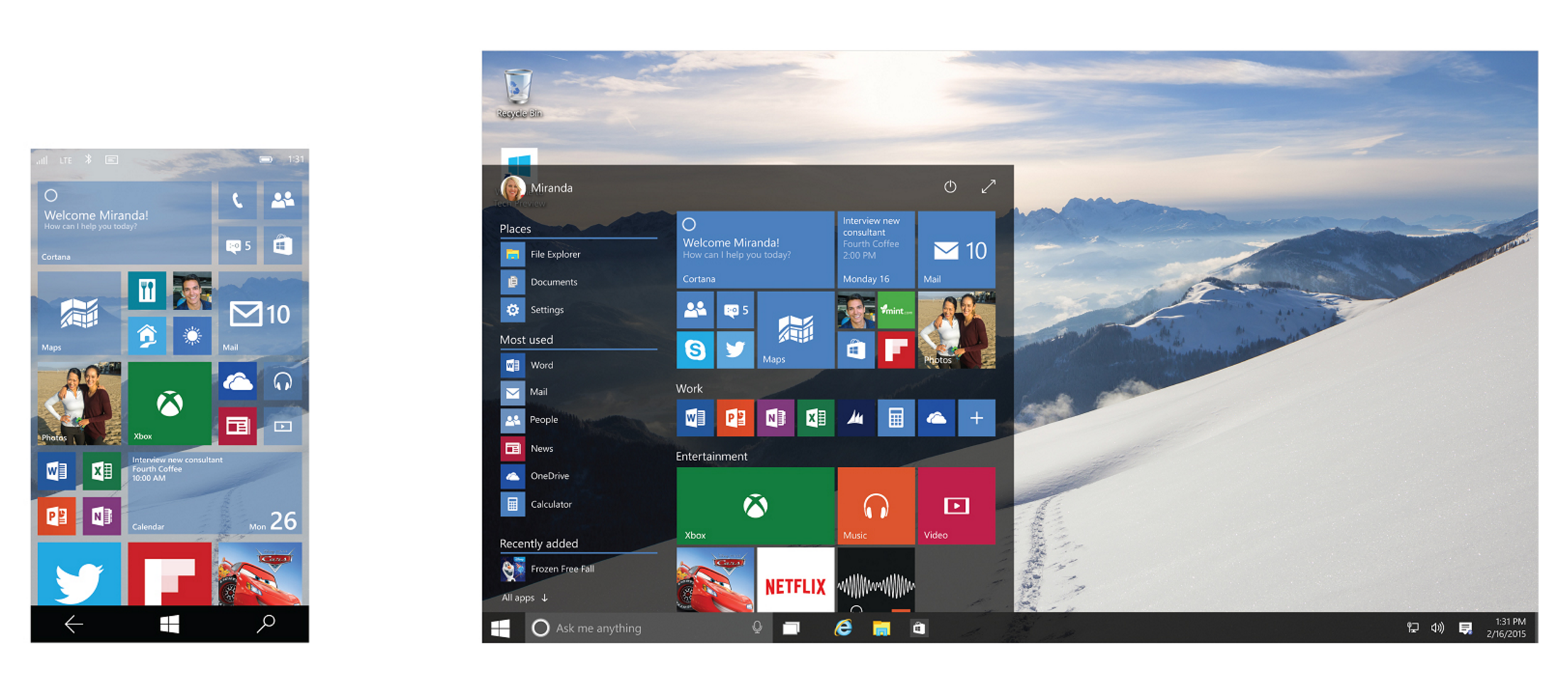Open the Store tile in desktop Start menu
Image resolution: width=1568 pixels, height=679 pixels.
[856, 350]
